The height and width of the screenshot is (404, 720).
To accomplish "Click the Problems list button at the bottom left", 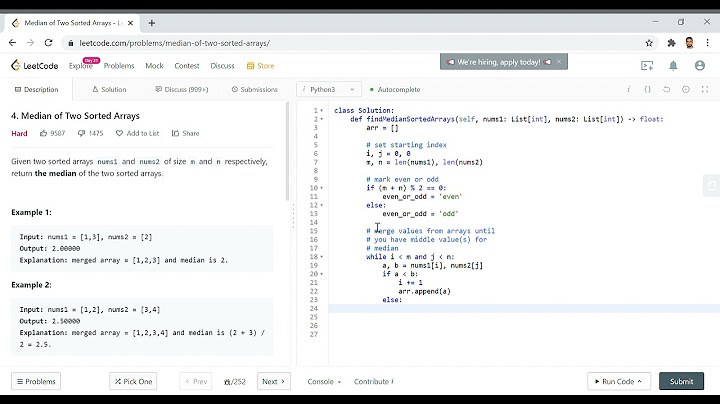I will [36, 382].
